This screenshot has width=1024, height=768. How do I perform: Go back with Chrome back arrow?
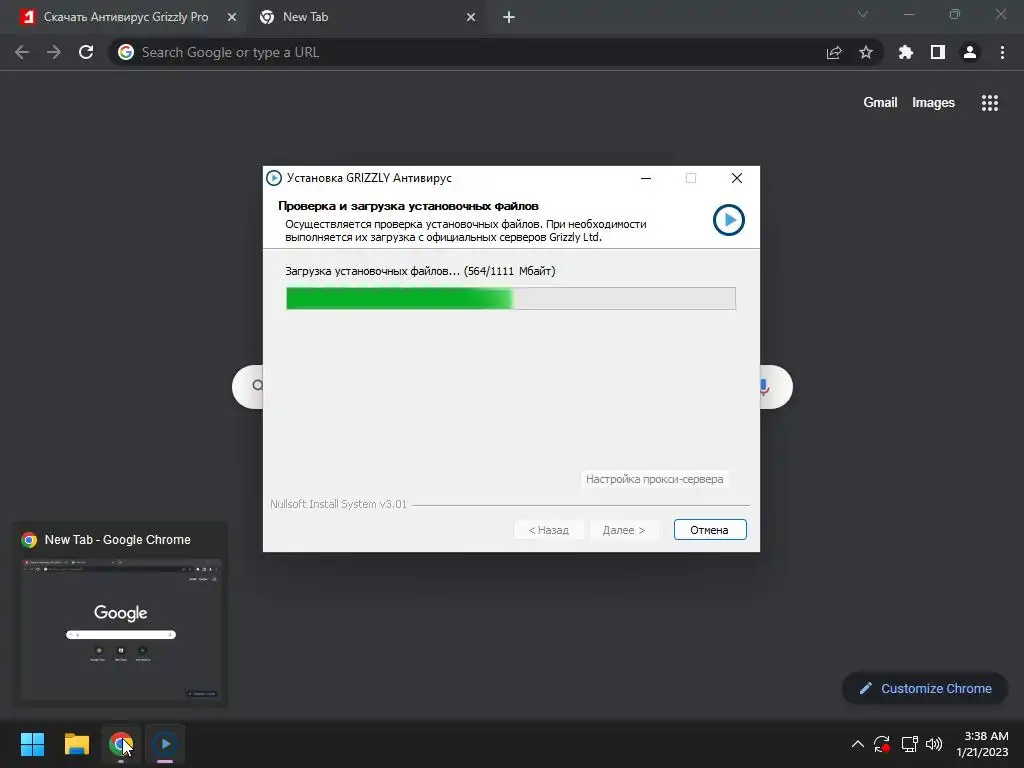(x=22, y=52)
